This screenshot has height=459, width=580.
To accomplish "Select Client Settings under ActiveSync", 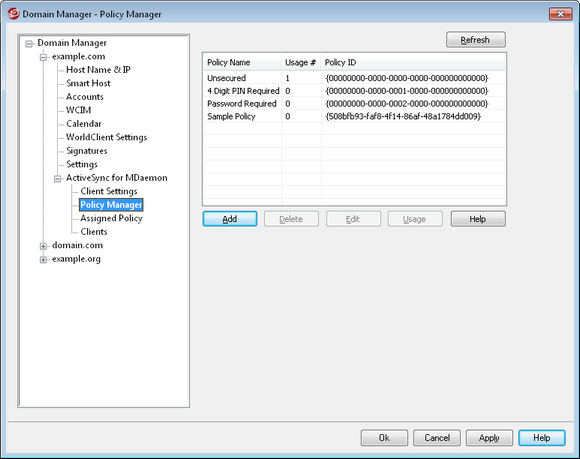I will coord(109,191).
